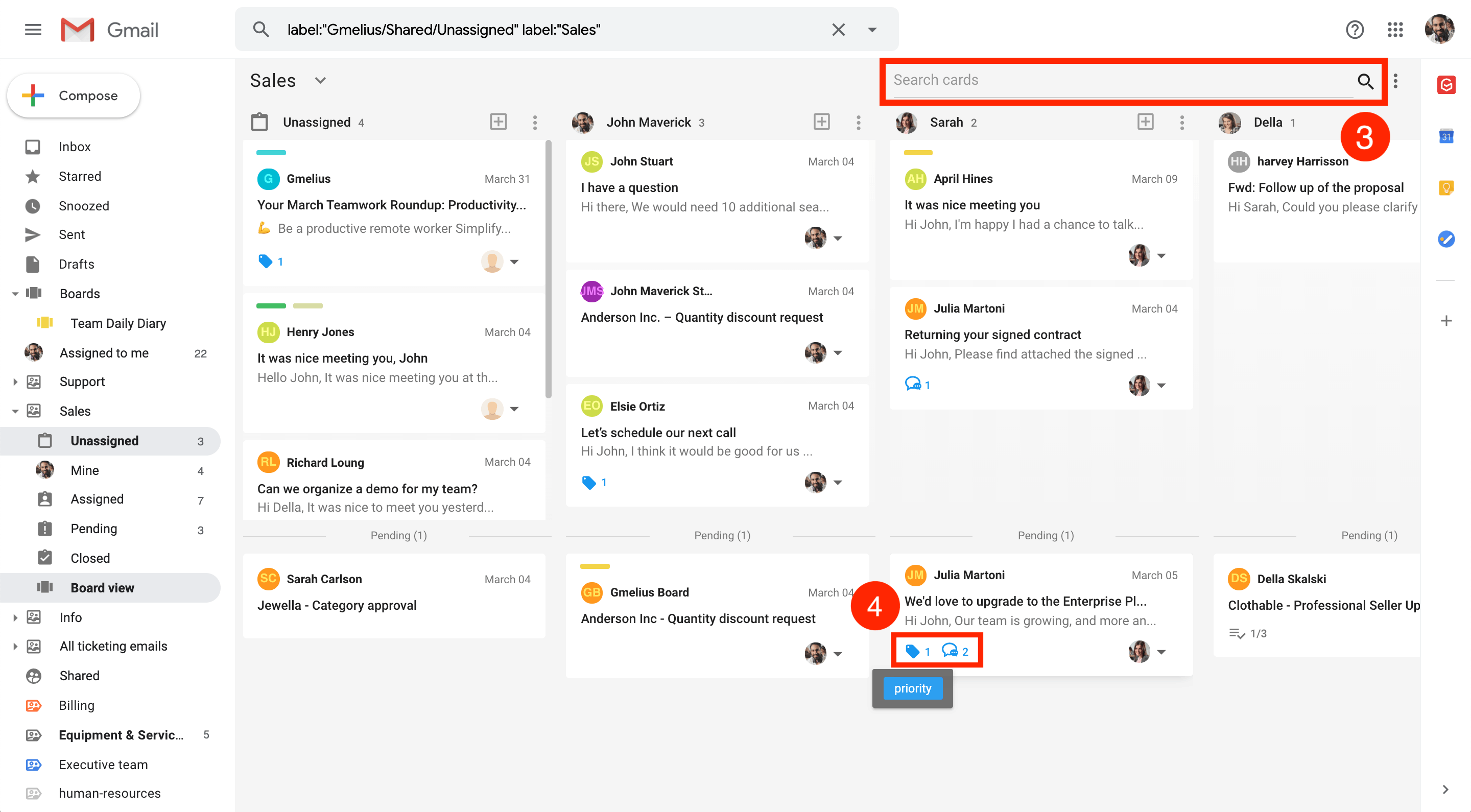Viewport: 1471px width, 812px height.
Task: Open assignee dropdown on John Stuart card
Action: [x=838, y=238]
